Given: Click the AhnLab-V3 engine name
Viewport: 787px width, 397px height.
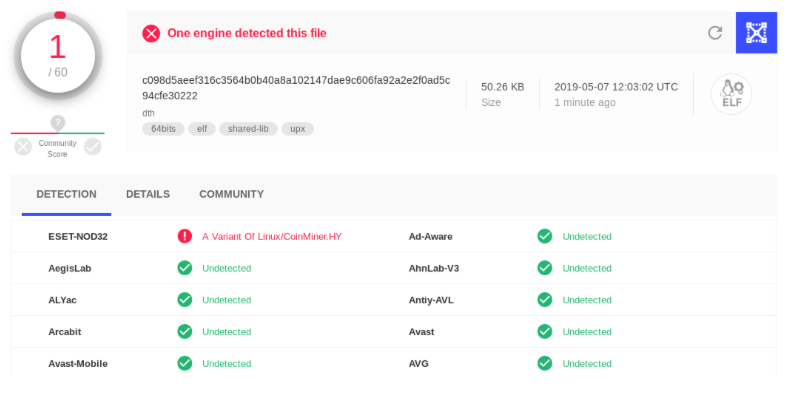Looking at the screenshot, I should click(x=434, y=269).
